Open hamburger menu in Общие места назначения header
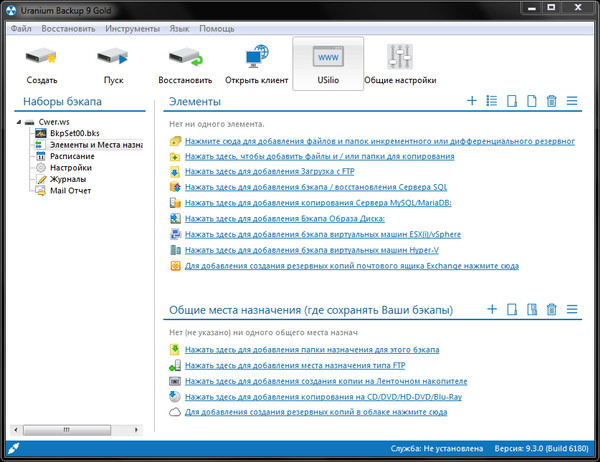The width and height of the screenshot is (600, 462). (572, 309)
